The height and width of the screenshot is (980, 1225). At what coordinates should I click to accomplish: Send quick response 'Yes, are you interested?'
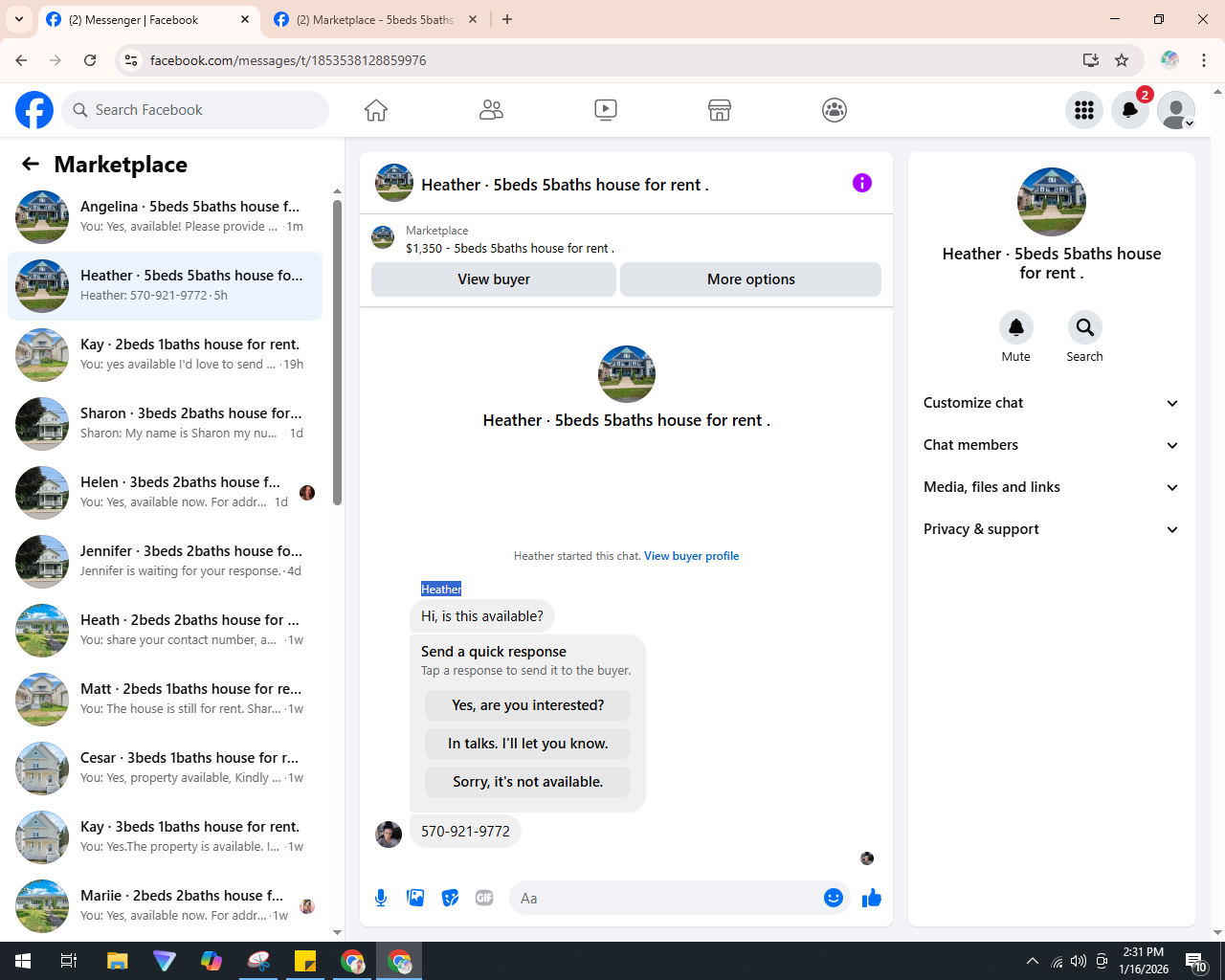click(528, 705)
